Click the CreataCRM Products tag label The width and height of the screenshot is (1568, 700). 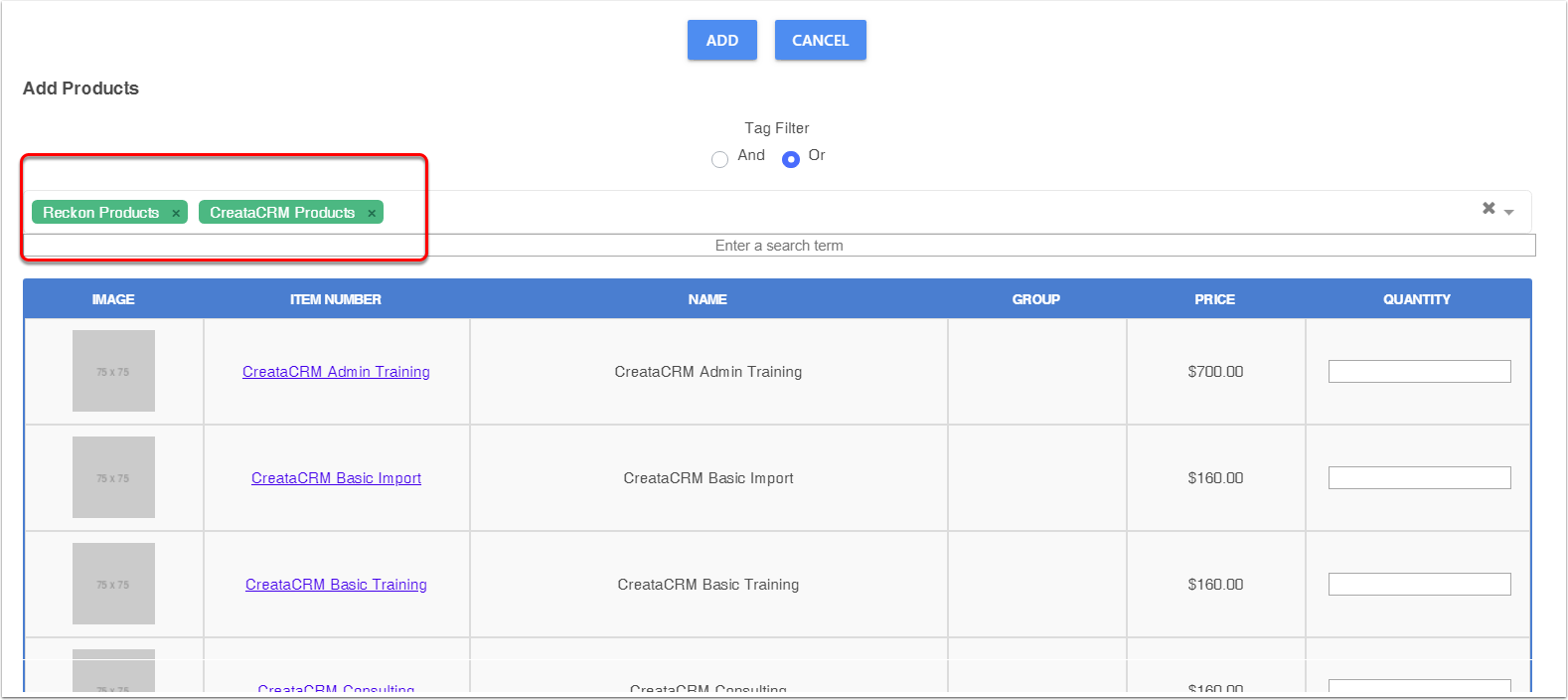coord(282,213)
